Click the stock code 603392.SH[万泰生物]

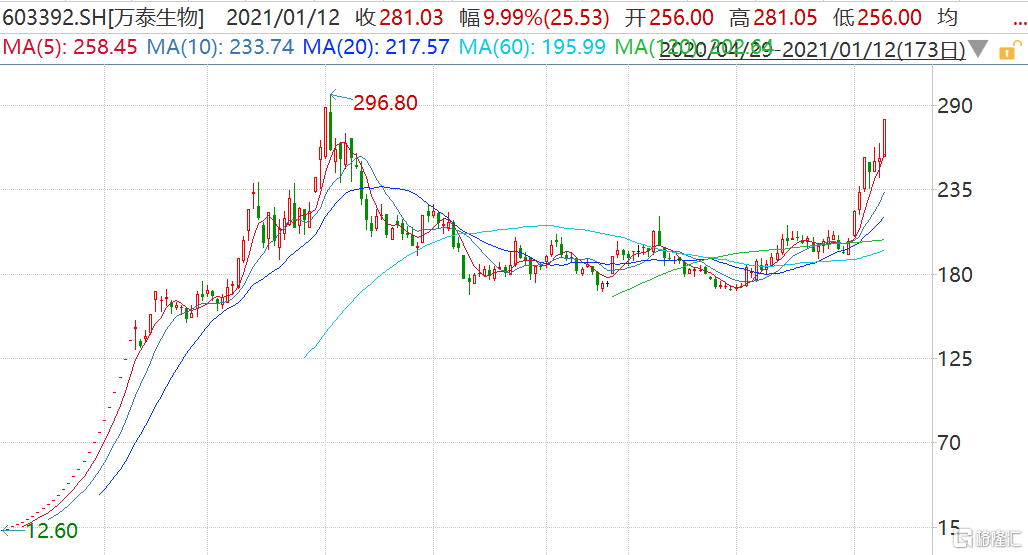[104, 18]
